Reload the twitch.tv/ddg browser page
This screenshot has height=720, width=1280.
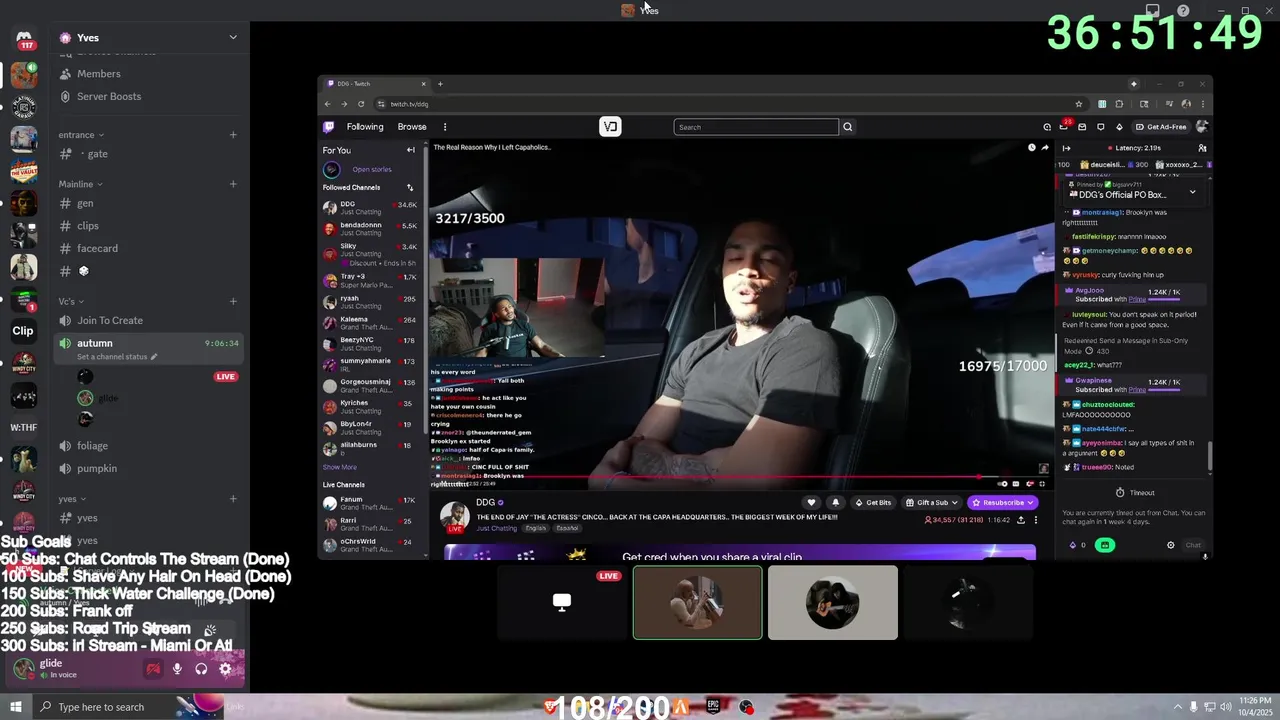pyautogui.click(x=361, y=104)
